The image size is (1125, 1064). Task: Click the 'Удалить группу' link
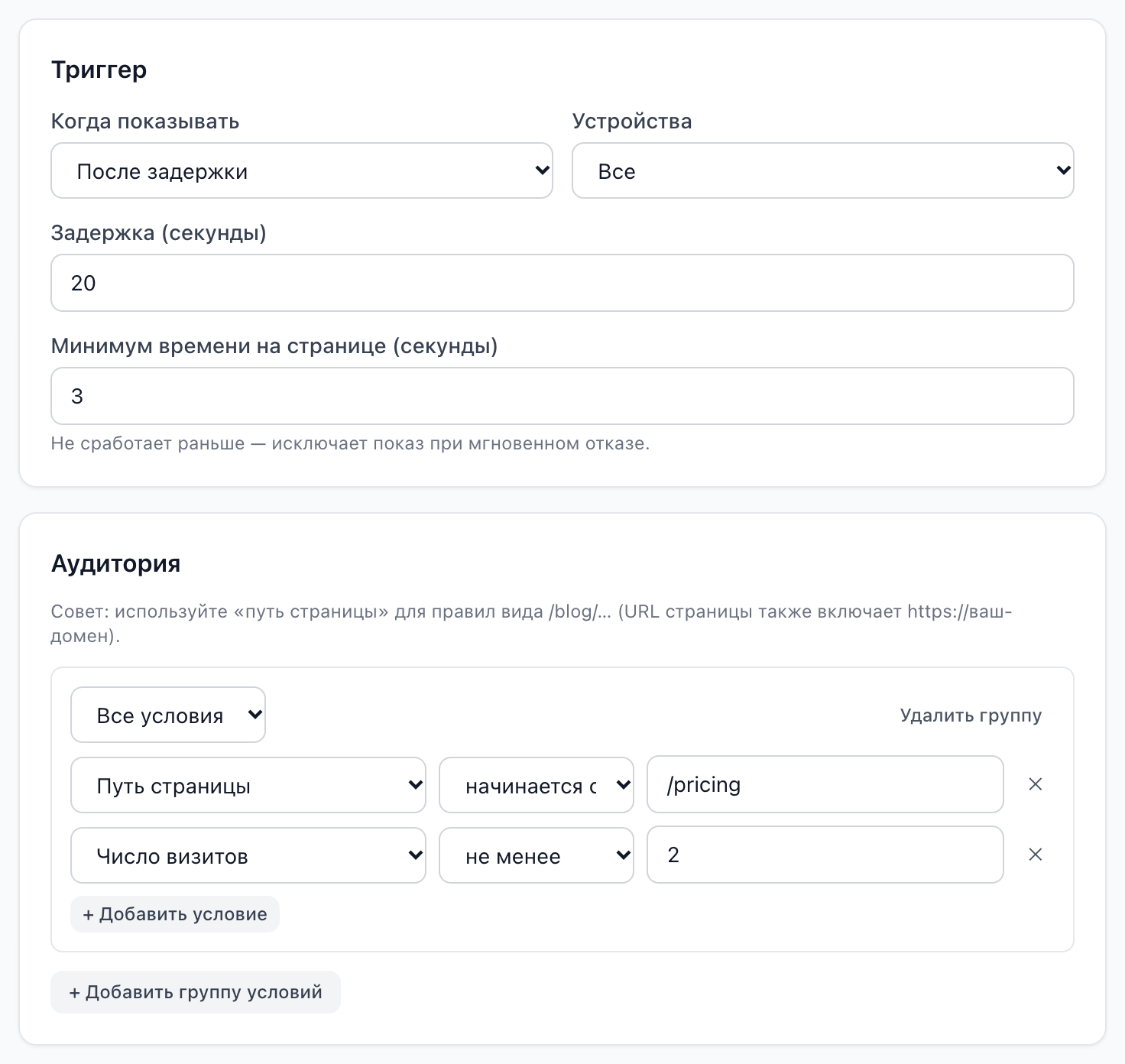pyautogui.click(x=971, y=715)
